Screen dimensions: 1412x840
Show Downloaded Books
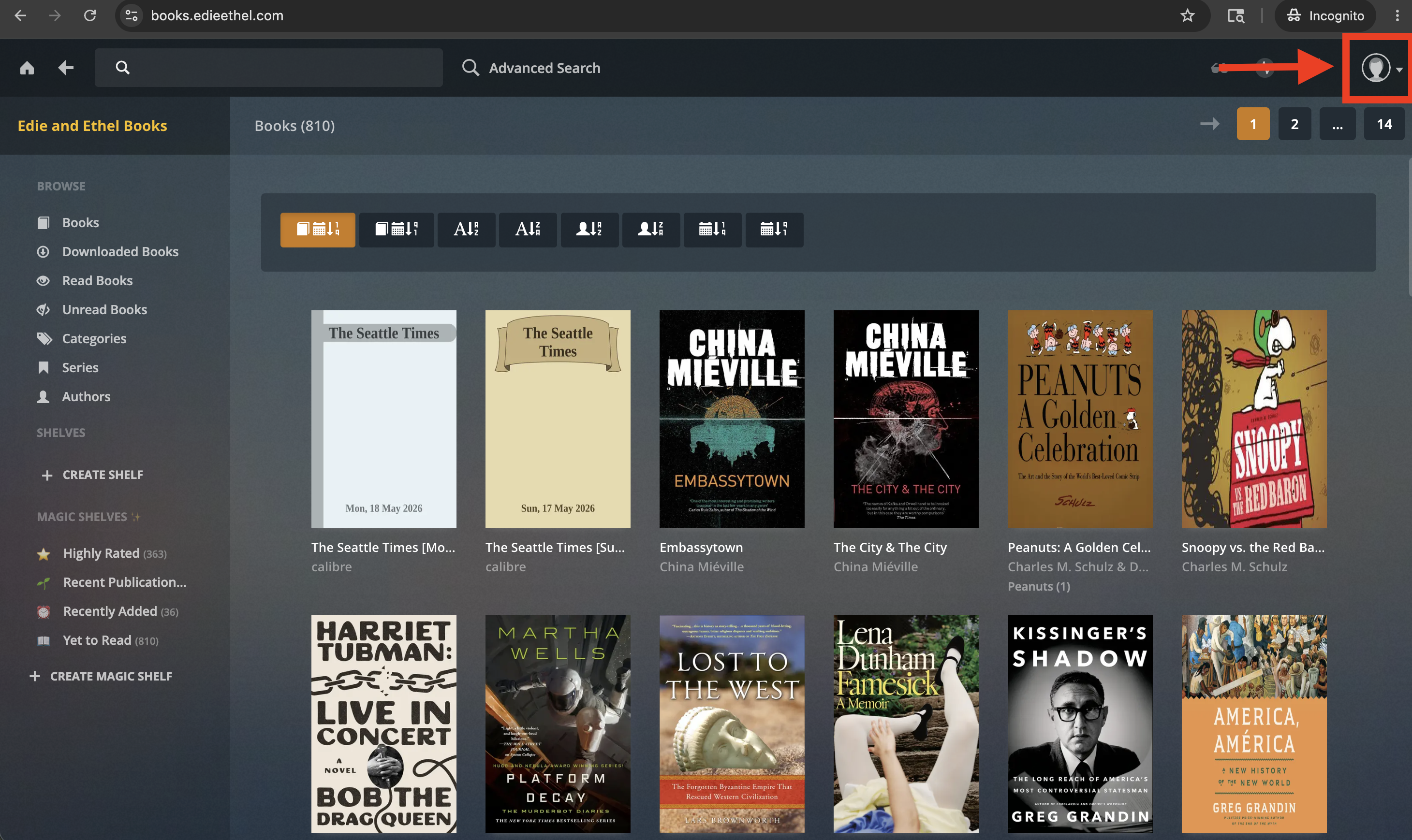click(x=107, y=251)
